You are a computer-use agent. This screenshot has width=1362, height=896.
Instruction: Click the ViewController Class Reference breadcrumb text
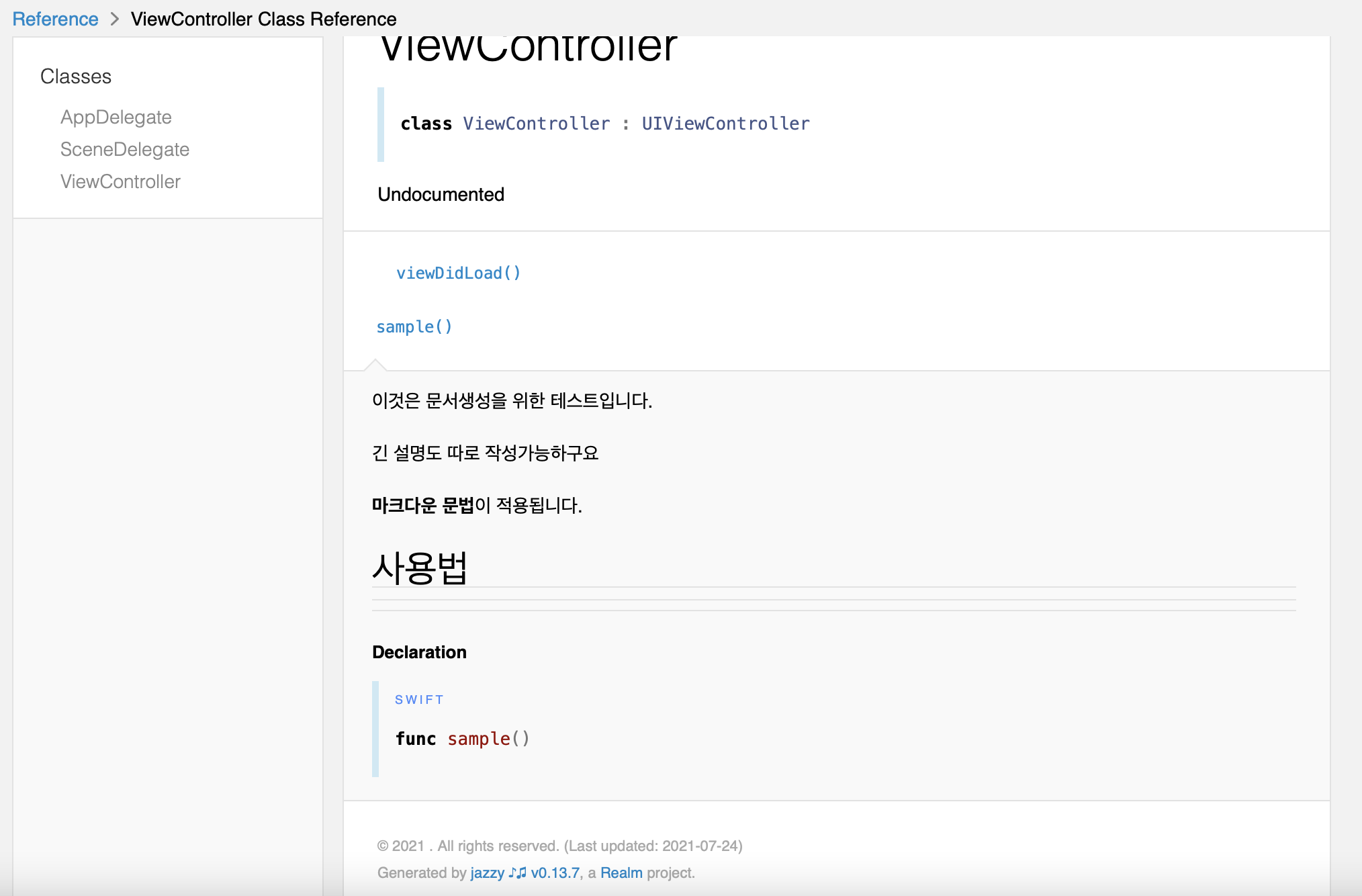[x=263, y=19]
